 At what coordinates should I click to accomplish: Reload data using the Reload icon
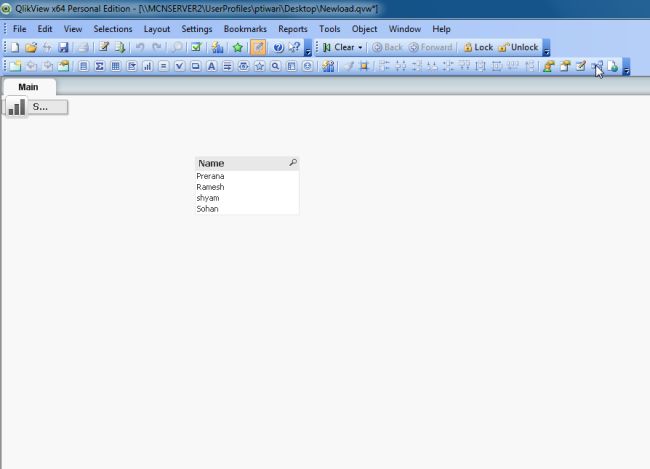click(120, 47)
